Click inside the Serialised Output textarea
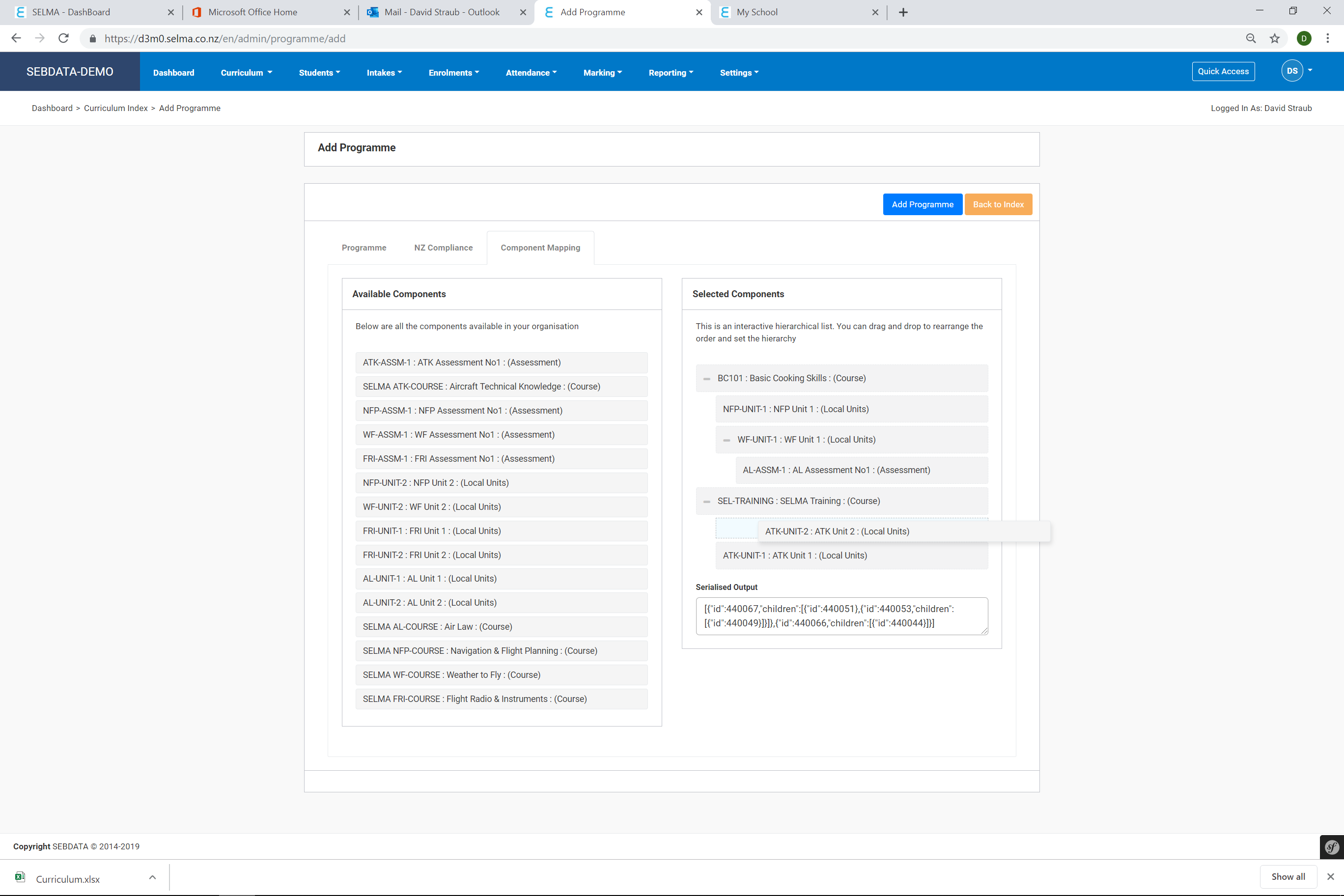 pos(841,616)
